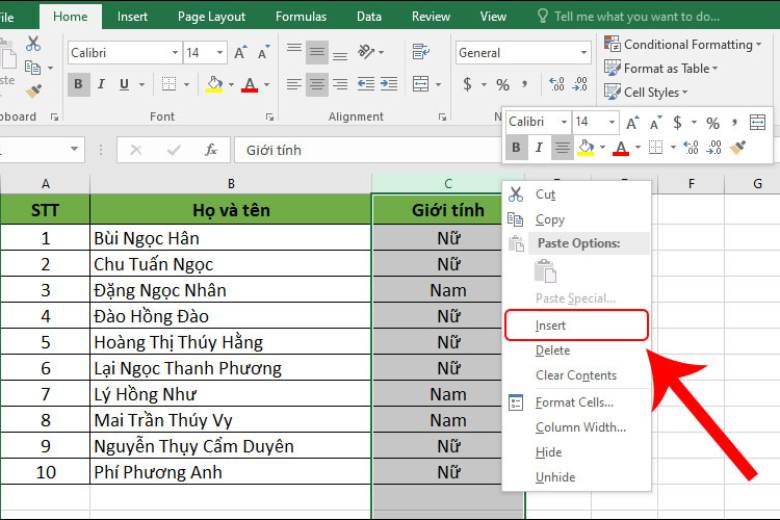Viewport: 780px width, 520px height.
Task: Open the View tab
Action: click(493, 16)
